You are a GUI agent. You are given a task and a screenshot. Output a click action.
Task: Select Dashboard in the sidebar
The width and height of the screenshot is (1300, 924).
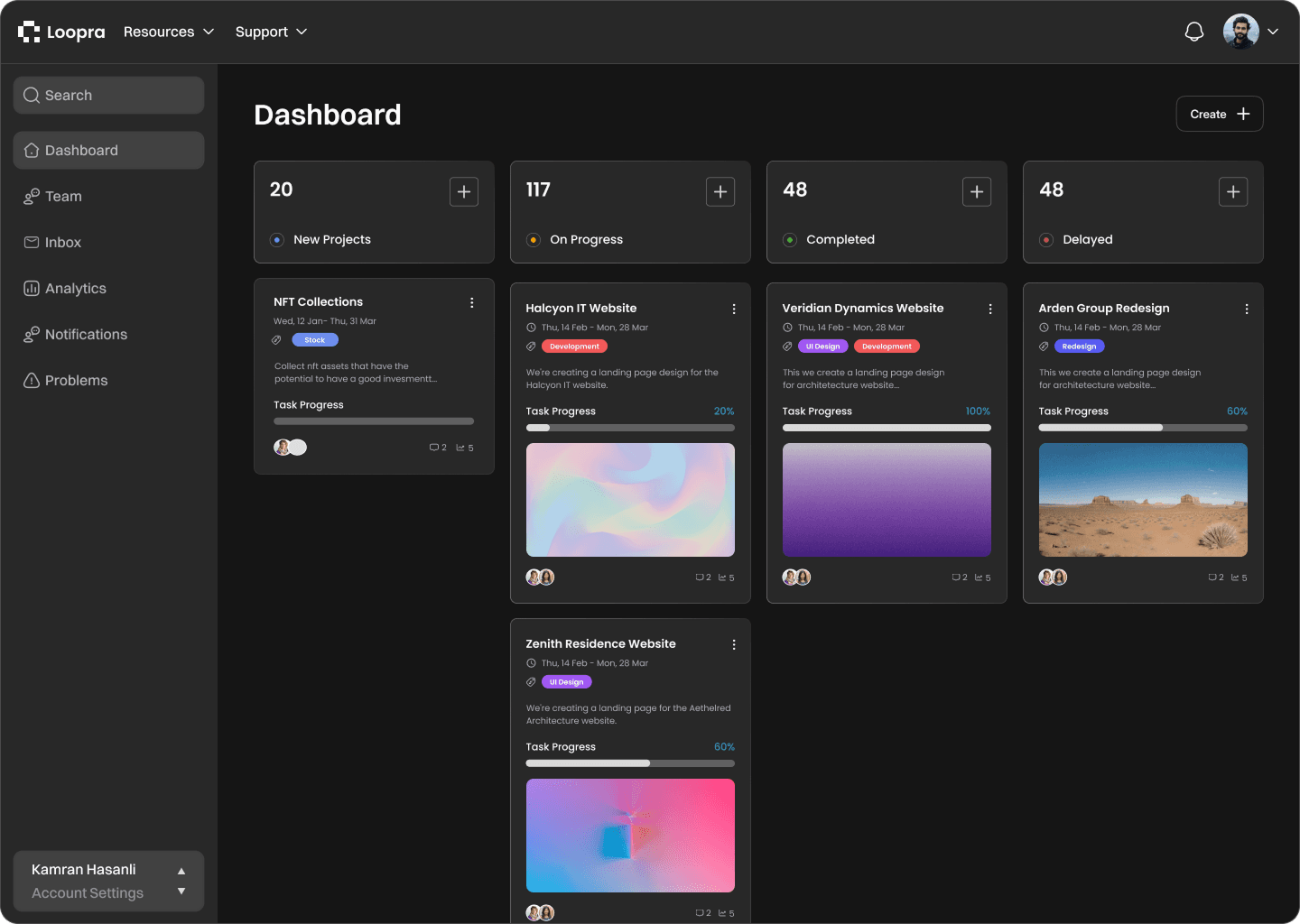(x=81, y=150)
